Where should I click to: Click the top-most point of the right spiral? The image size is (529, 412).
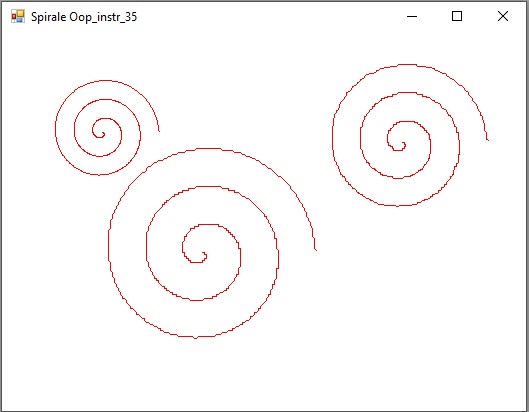click(408, 64)
